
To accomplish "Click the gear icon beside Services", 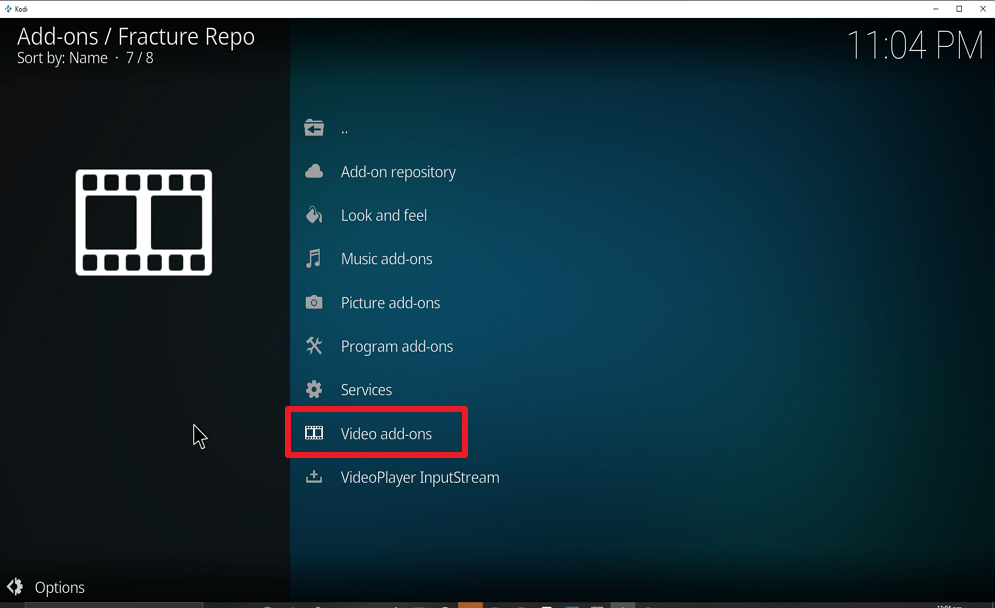I will [x=313, y=389].
